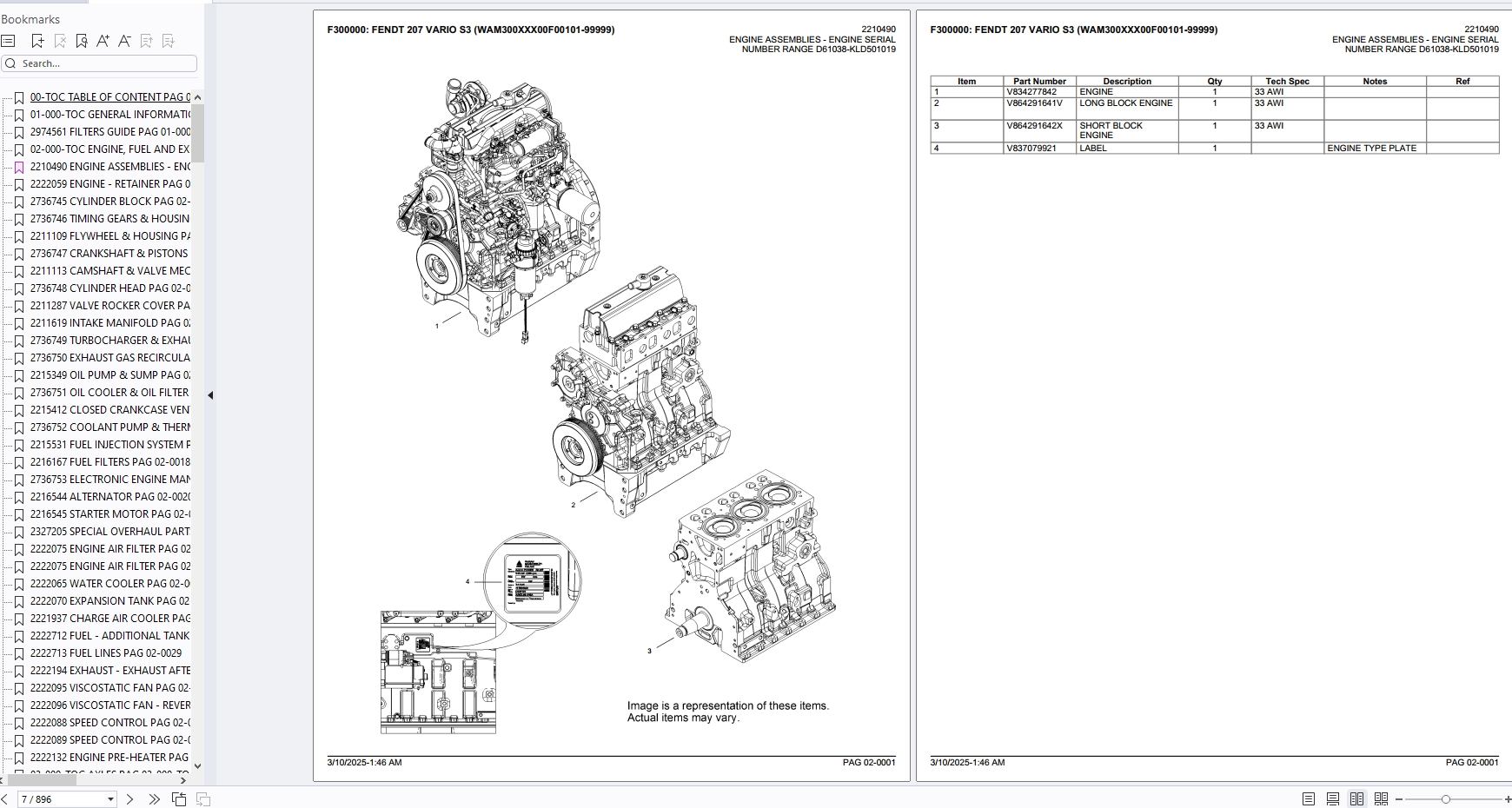Image resolution: width=1512 pixels, height=808 pixels.
Task: Open bookmark 2736753 ELECTRONIC ENGINE MANAGEMENT
Action: pos(109,480)
